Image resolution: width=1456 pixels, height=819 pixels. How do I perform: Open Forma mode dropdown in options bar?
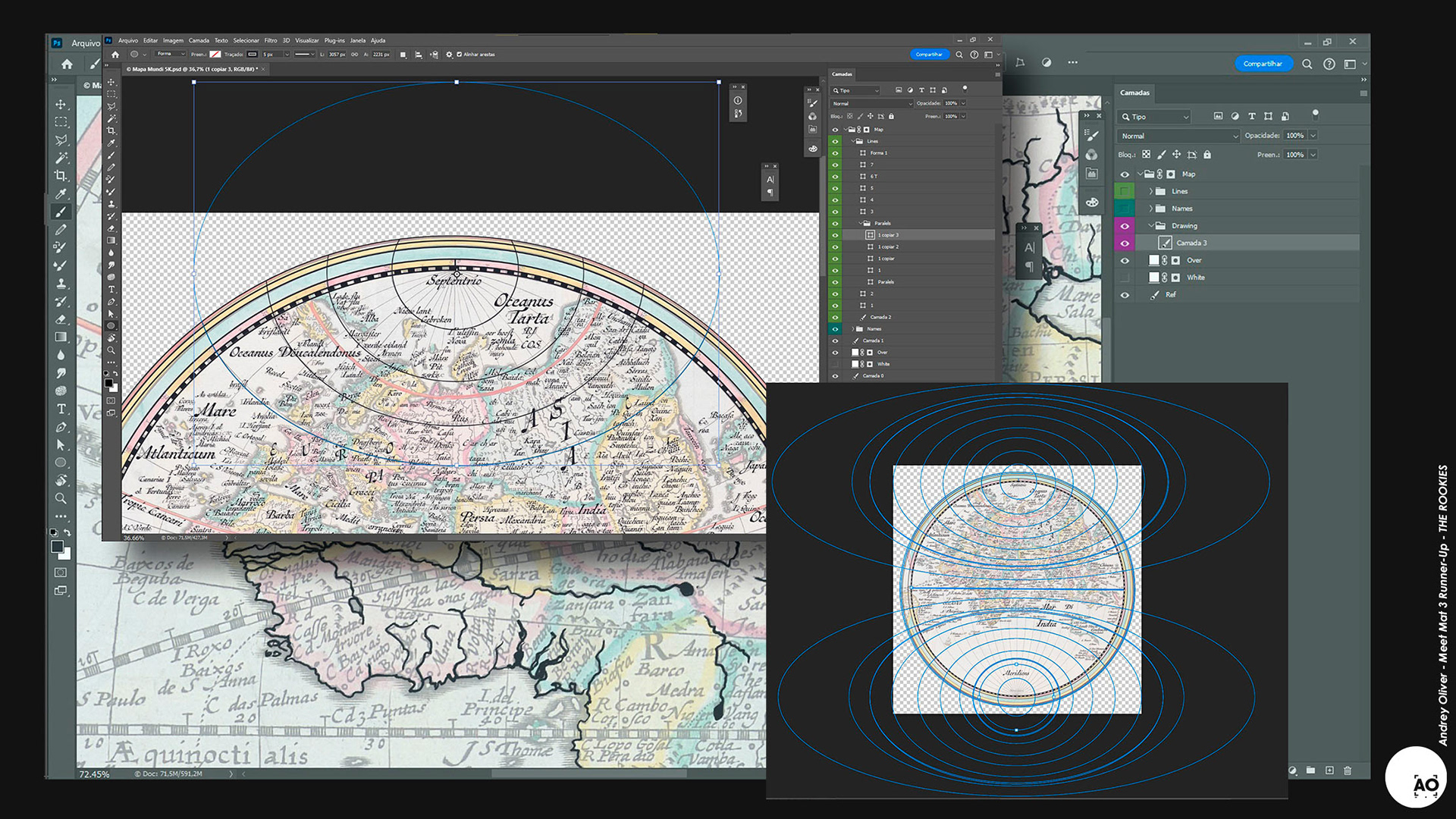[171, 55]
